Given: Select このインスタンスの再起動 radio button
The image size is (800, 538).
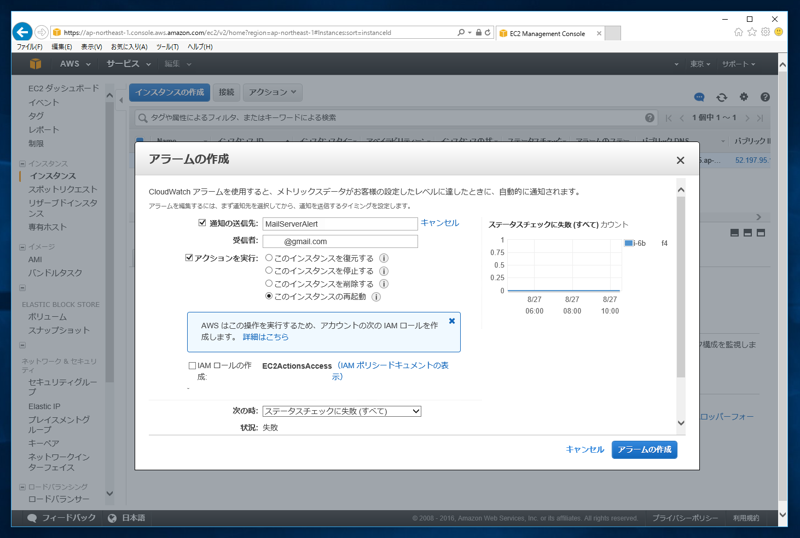Looking at the screenshot, I should [269, 296].
